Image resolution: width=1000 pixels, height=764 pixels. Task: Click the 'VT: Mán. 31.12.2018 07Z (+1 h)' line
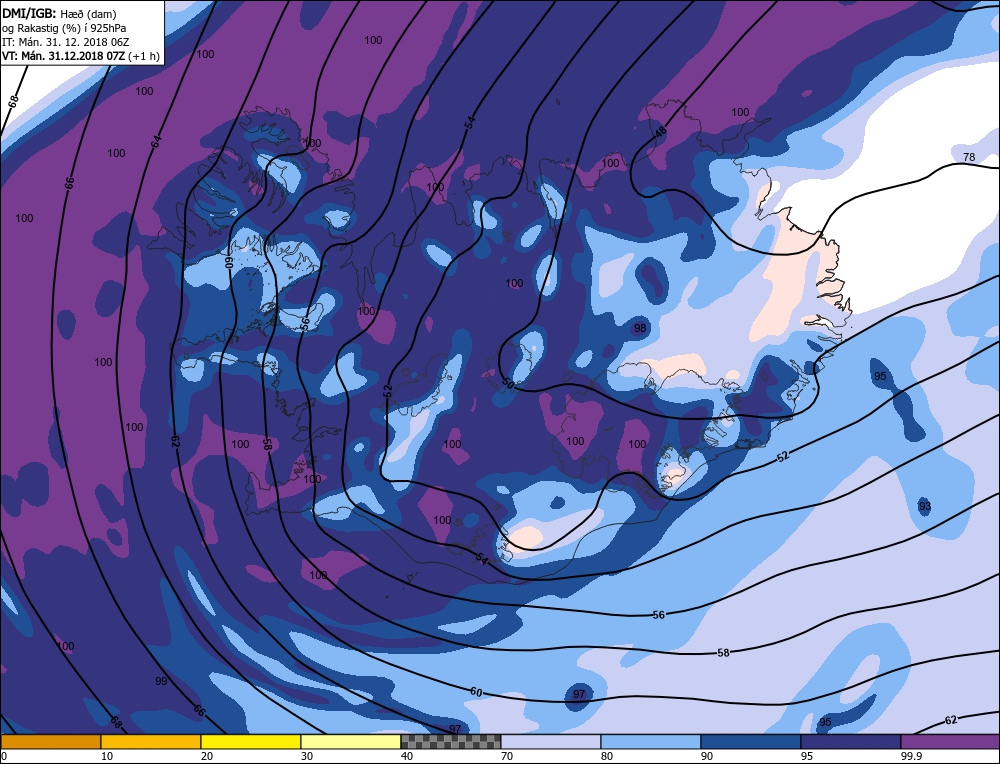pos(80,56)
